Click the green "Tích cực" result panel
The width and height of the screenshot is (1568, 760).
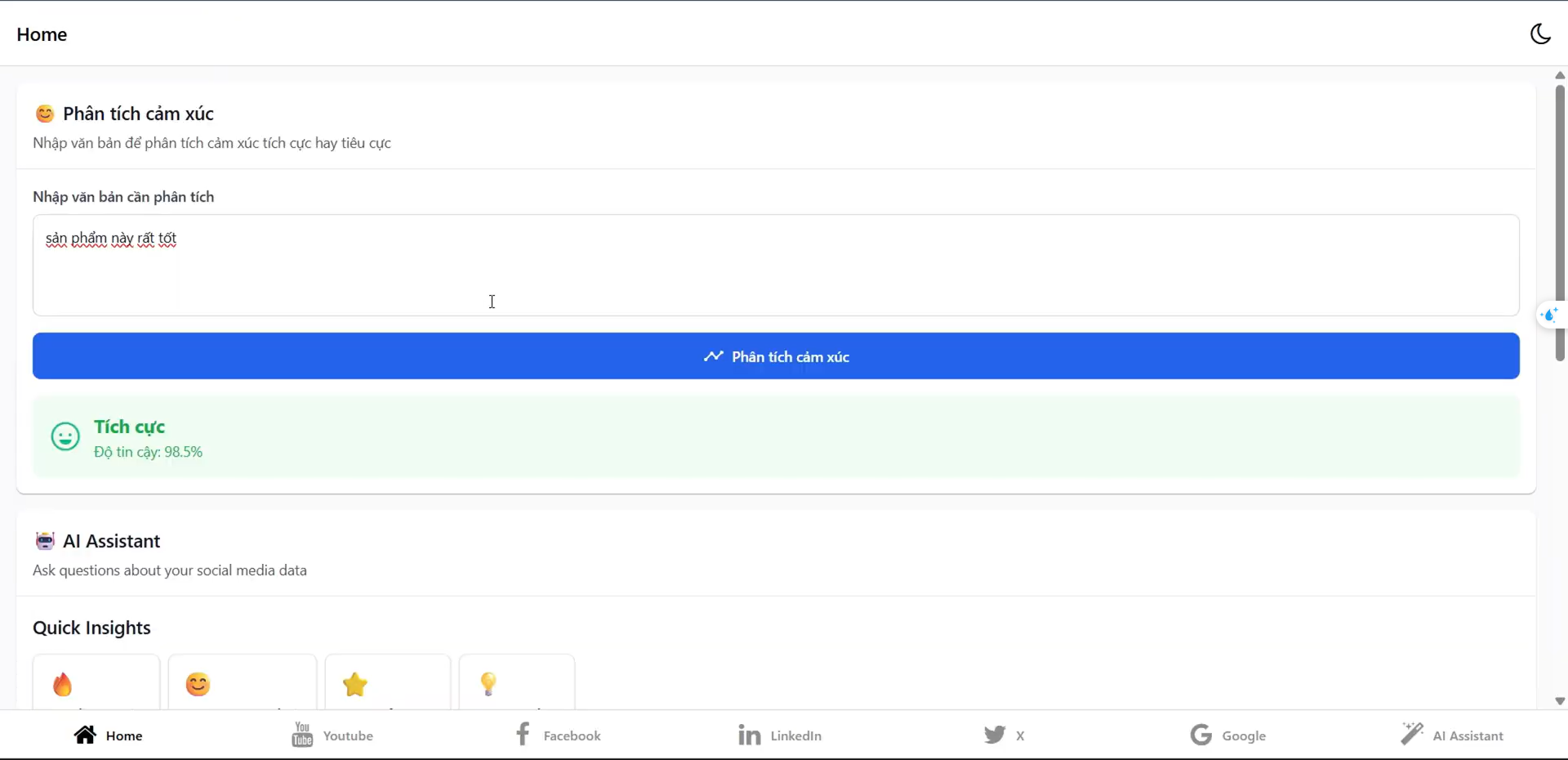(776, 437)
